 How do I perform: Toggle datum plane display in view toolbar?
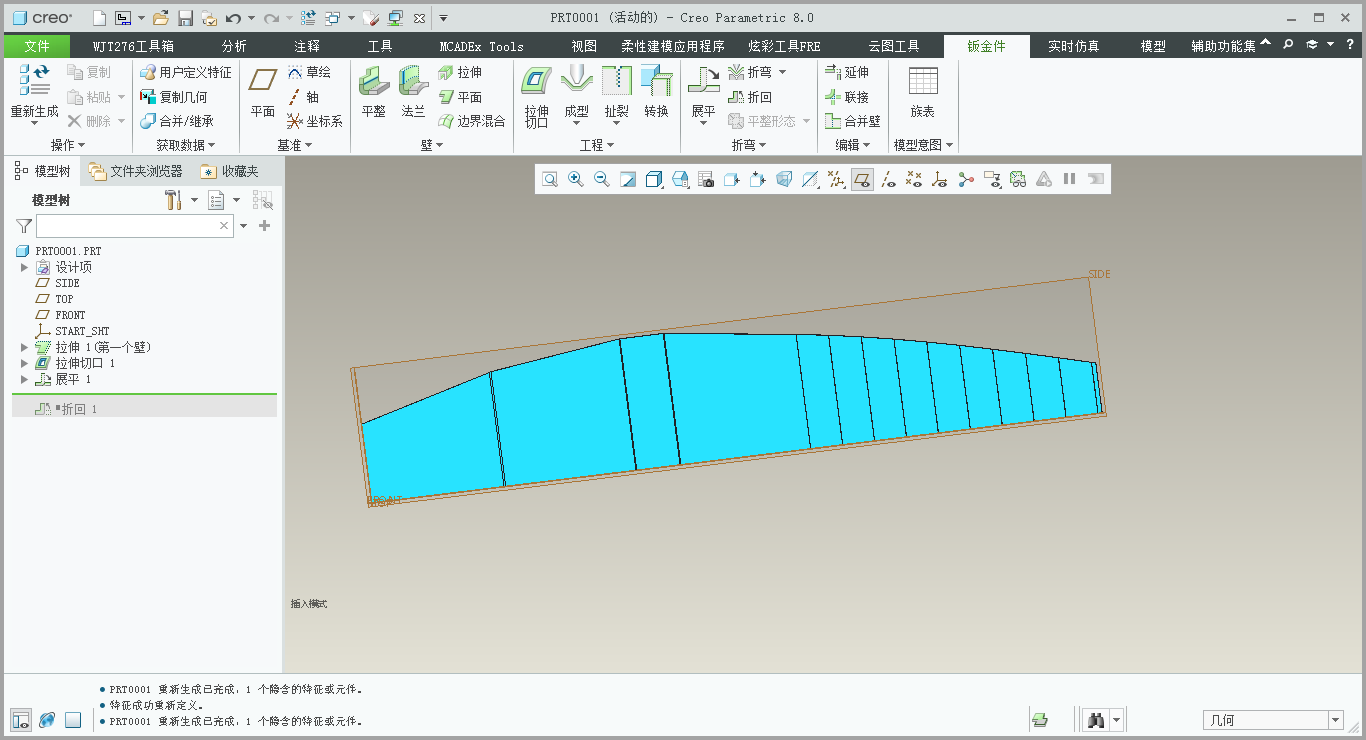862,179
